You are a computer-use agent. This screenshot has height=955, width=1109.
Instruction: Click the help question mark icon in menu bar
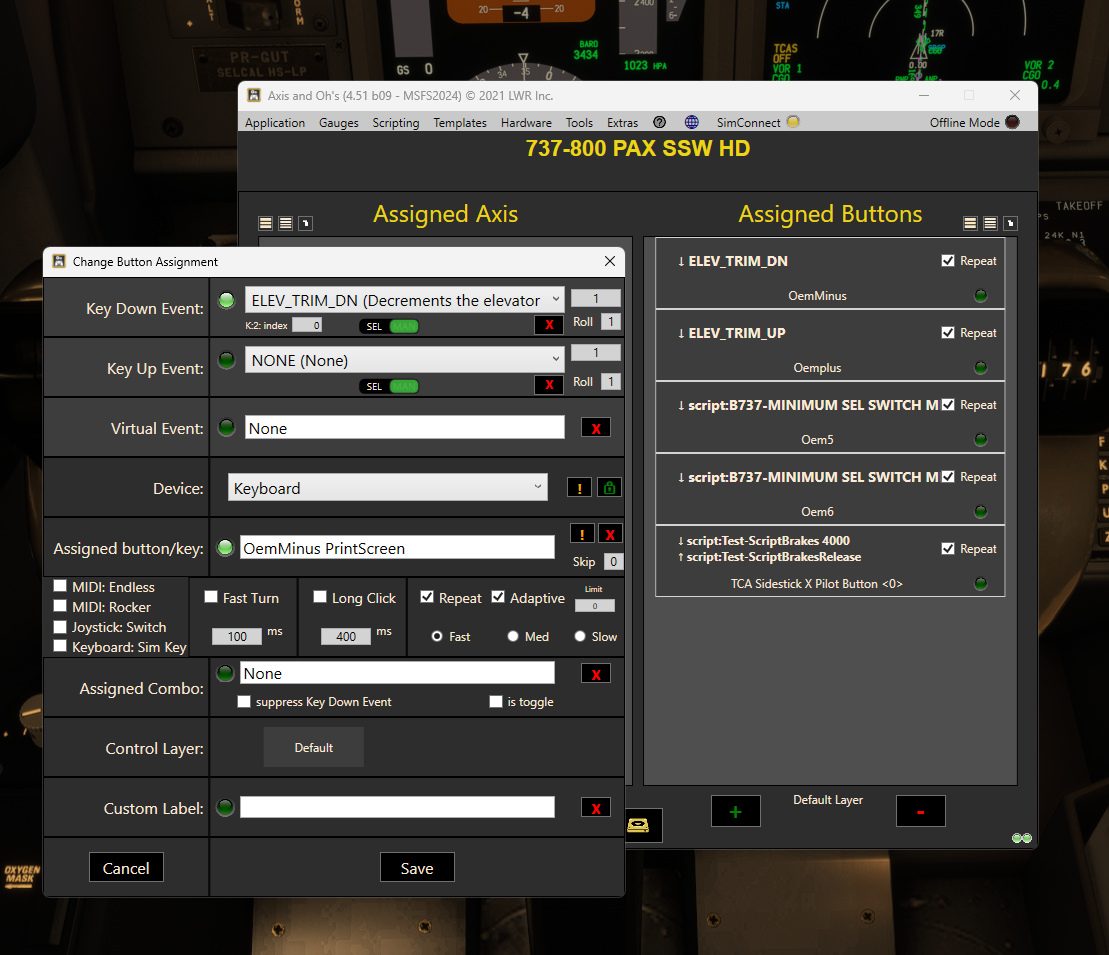click(x=659, y=122)
